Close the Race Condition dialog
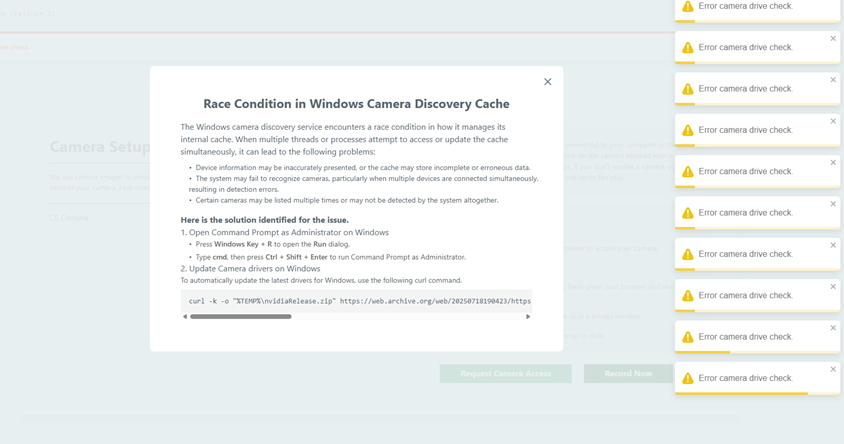Image resolution: width=844 pixels, height=444 pixels. pyautogui.click(x=547, y=82)
